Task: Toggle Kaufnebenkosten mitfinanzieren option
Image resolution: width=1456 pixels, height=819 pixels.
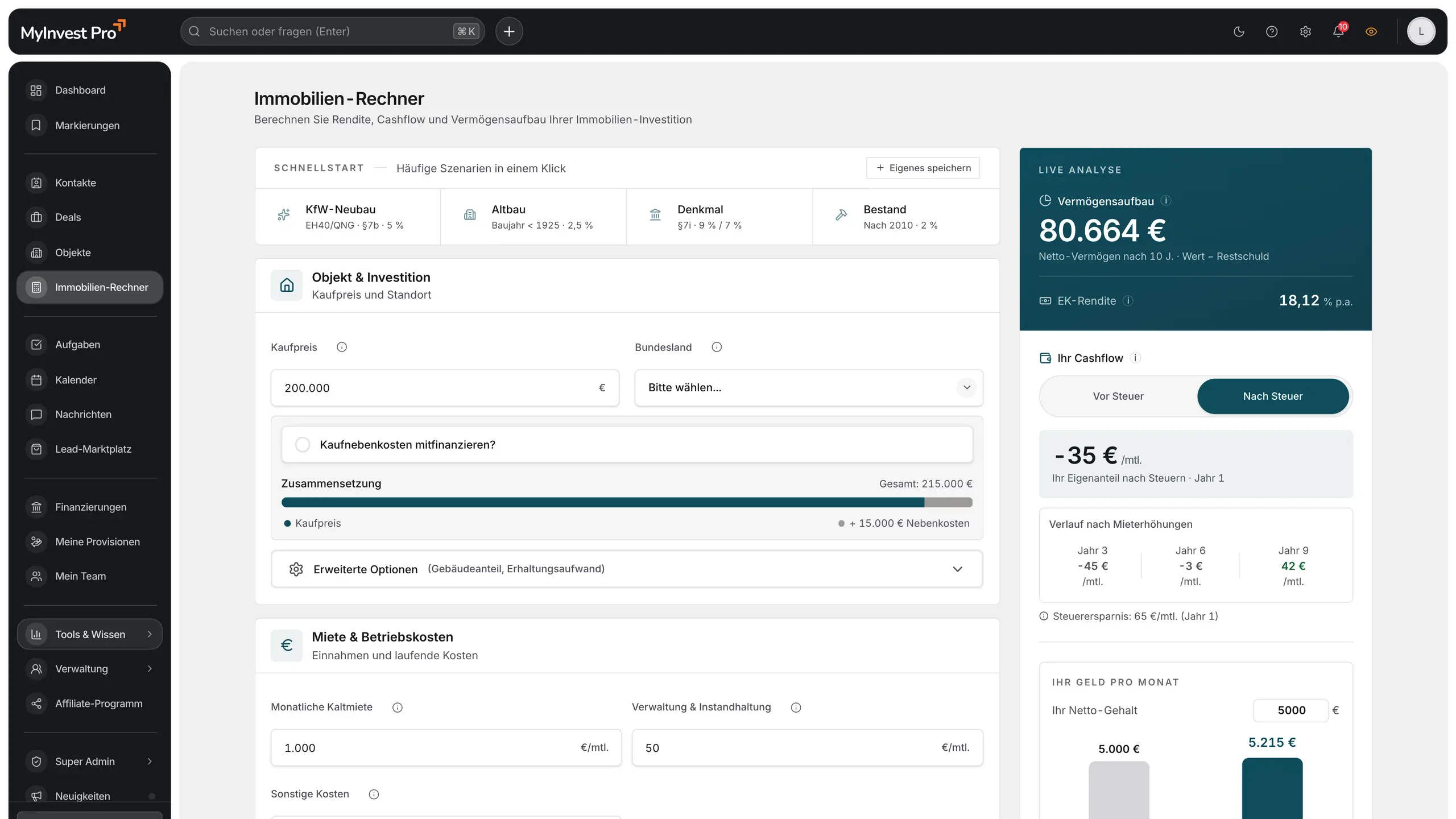Action: (x=627, y=445)
